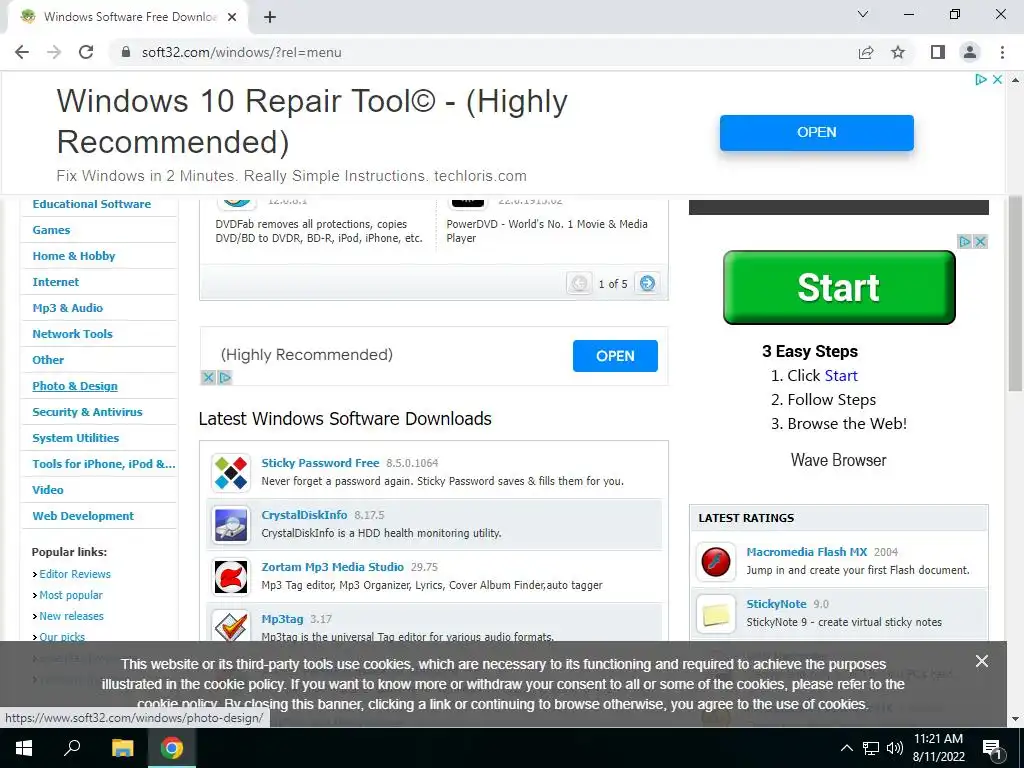This screenshot has width=1024, height=768.
Task: Bookmark this page with the star icon
Action: (x=898, y=52)
